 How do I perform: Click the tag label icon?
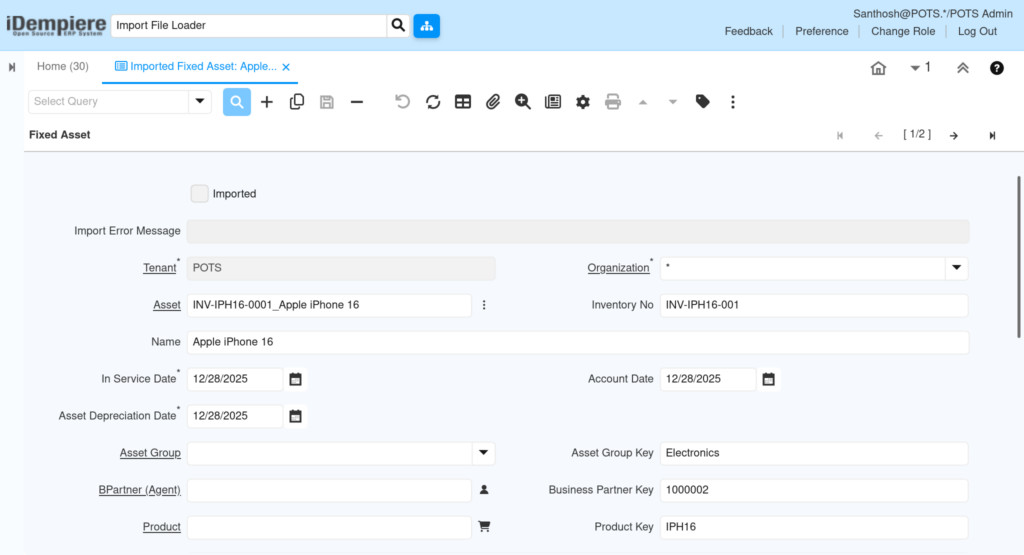pyautogui.click(x=703, y=102)
